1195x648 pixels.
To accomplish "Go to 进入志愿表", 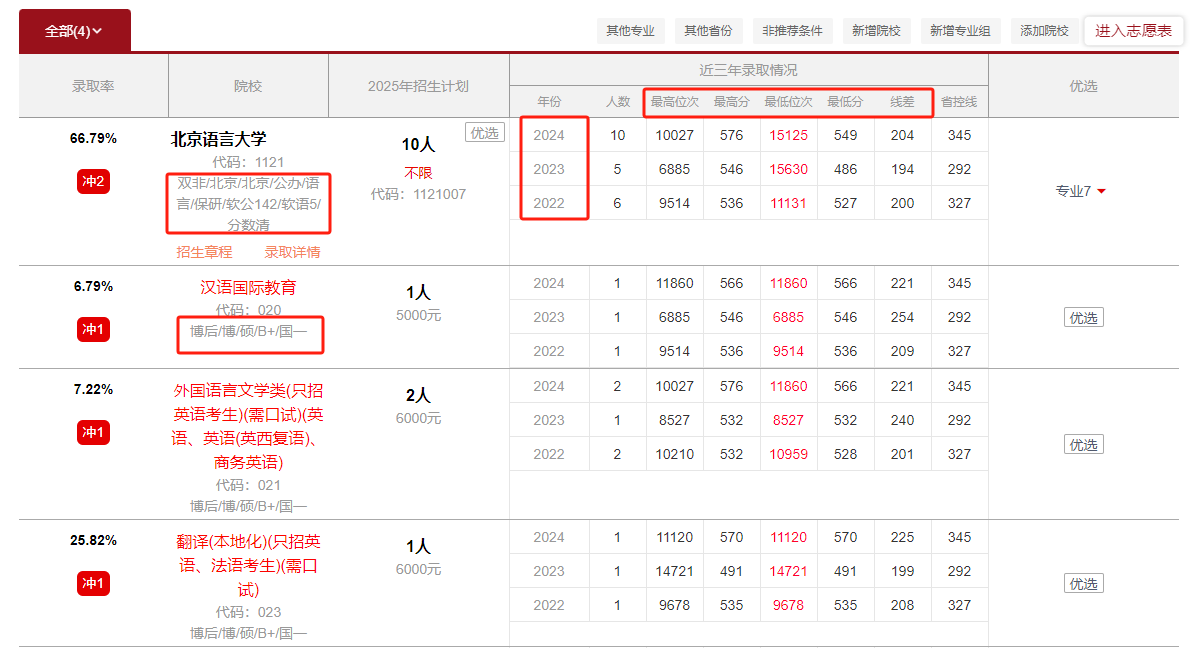I will 1133,31.
